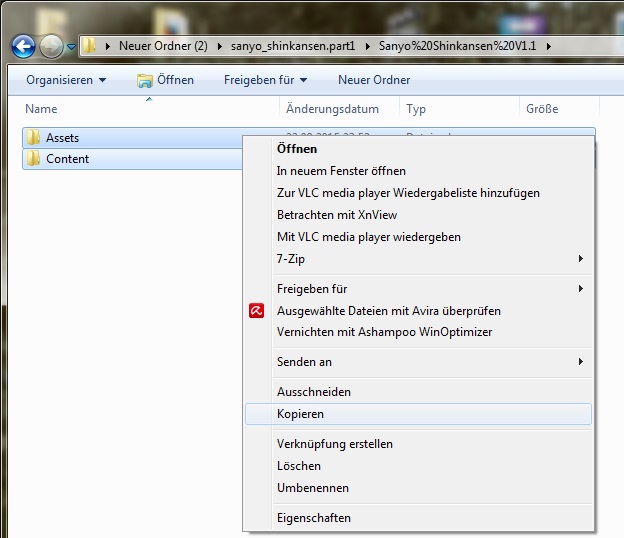Click the red Avira icon

click(256, 310)
